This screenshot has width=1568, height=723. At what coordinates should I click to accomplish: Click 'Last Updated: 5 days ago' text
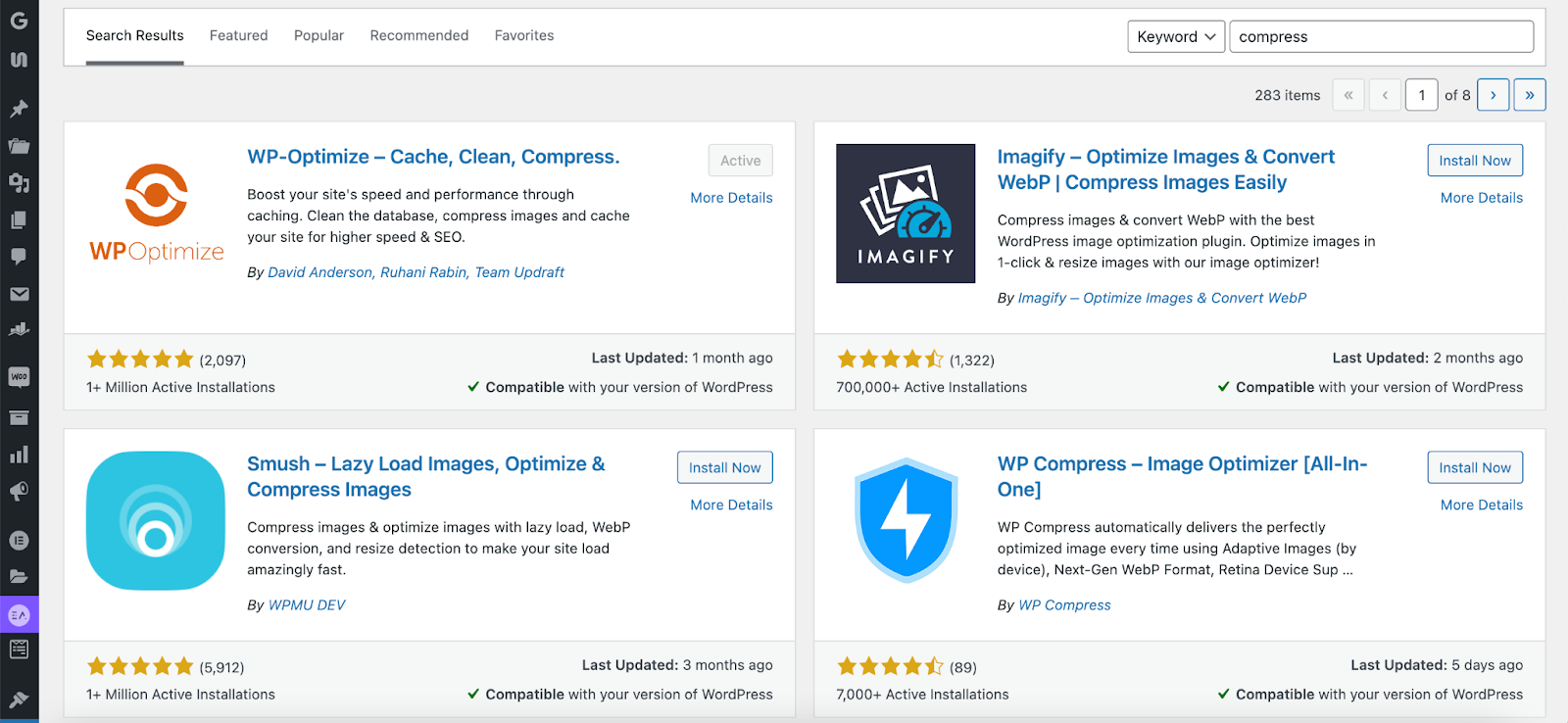pos(1437,665)
